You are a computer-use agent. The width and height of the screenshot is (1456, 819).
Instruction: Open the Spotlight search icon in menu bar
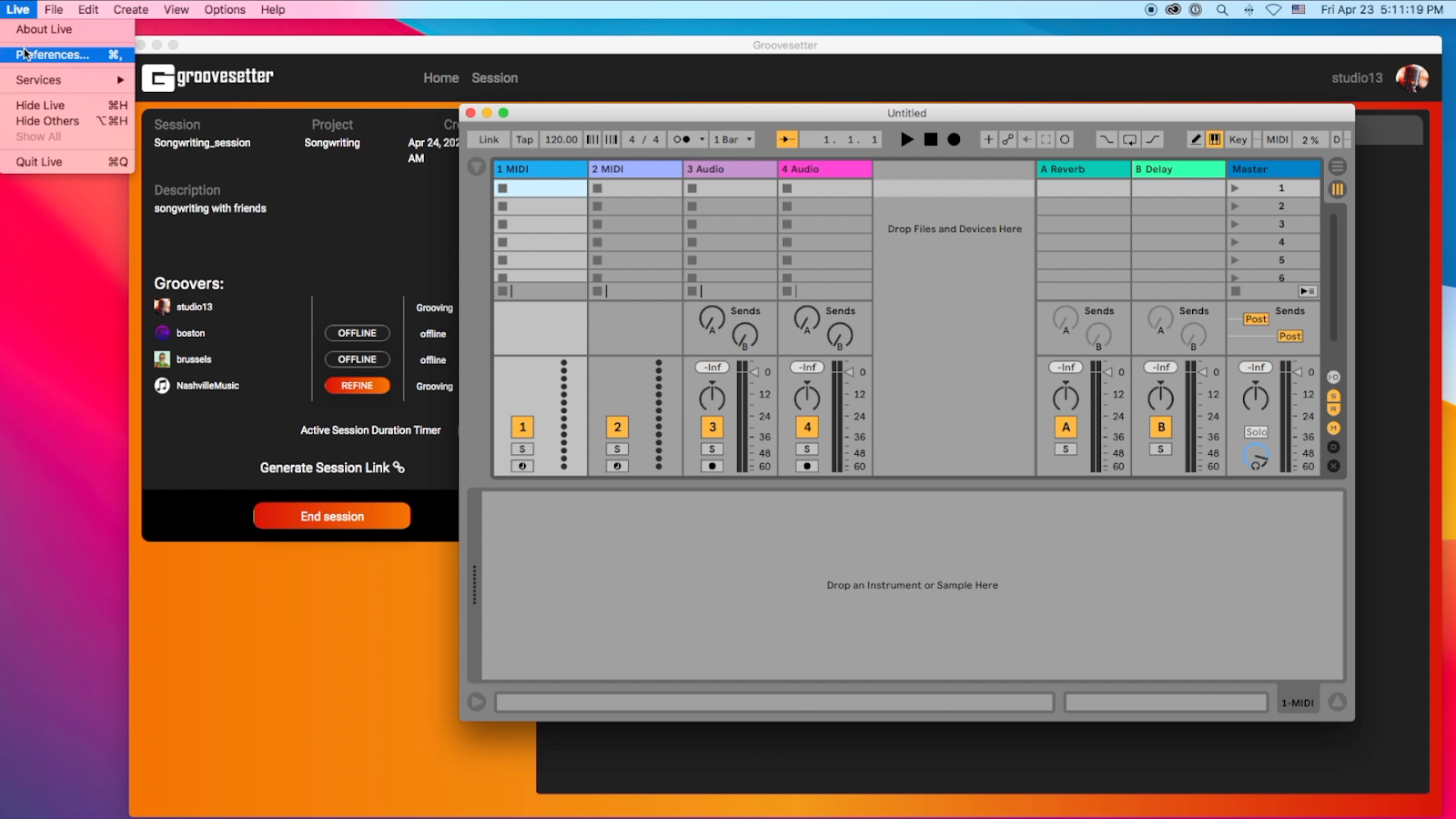pyautogui.click(x=1222, y=9)
